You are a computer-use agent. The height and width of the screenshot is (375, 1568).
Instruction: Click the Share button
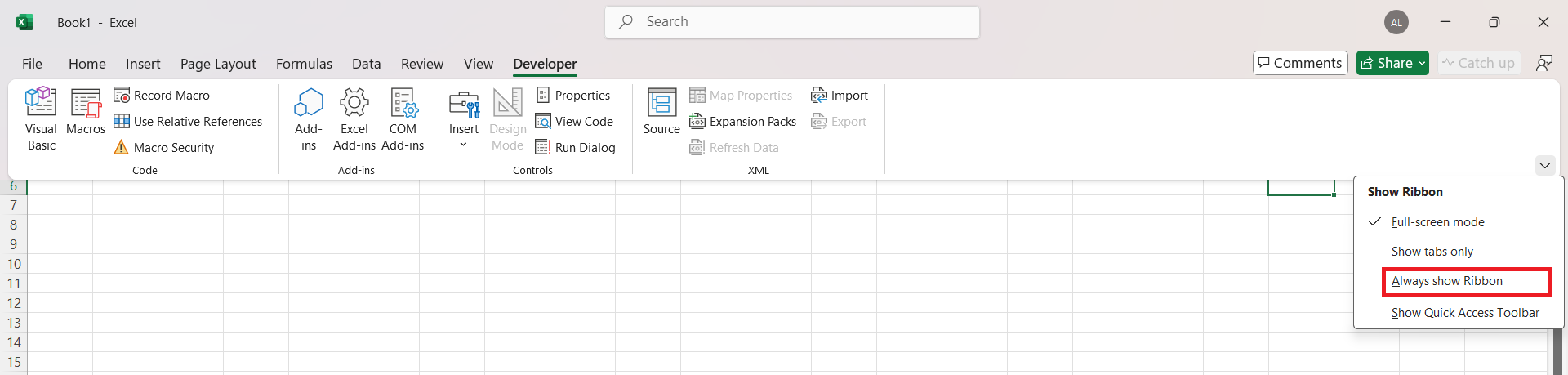[1392, 63]
